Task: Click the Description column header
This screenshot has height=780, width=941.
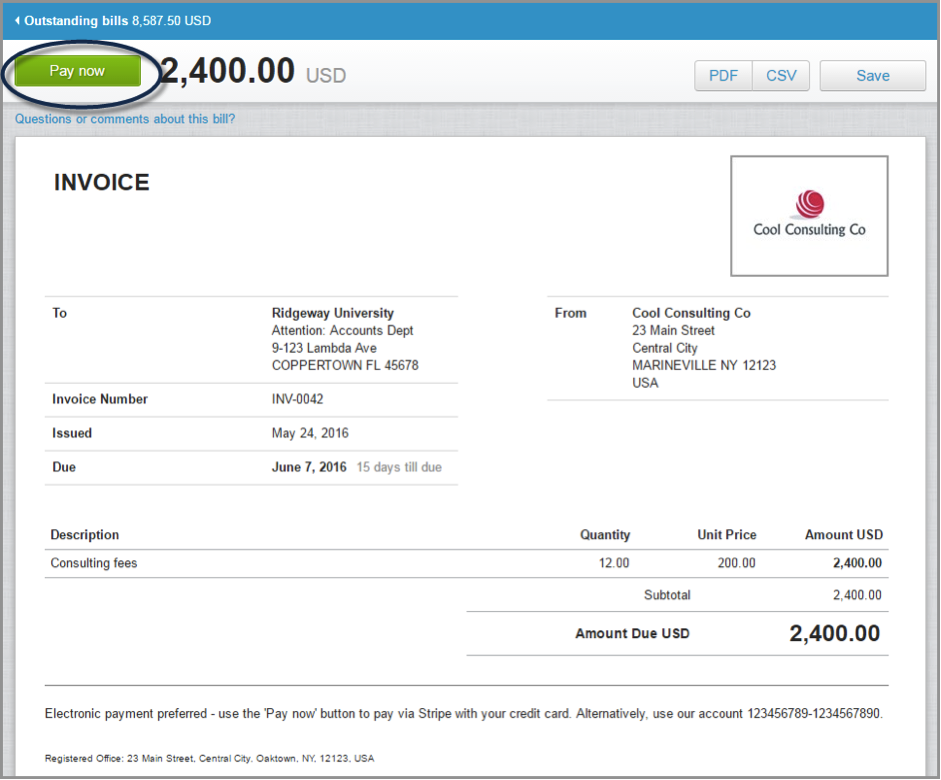Action: tap(85, 535)
